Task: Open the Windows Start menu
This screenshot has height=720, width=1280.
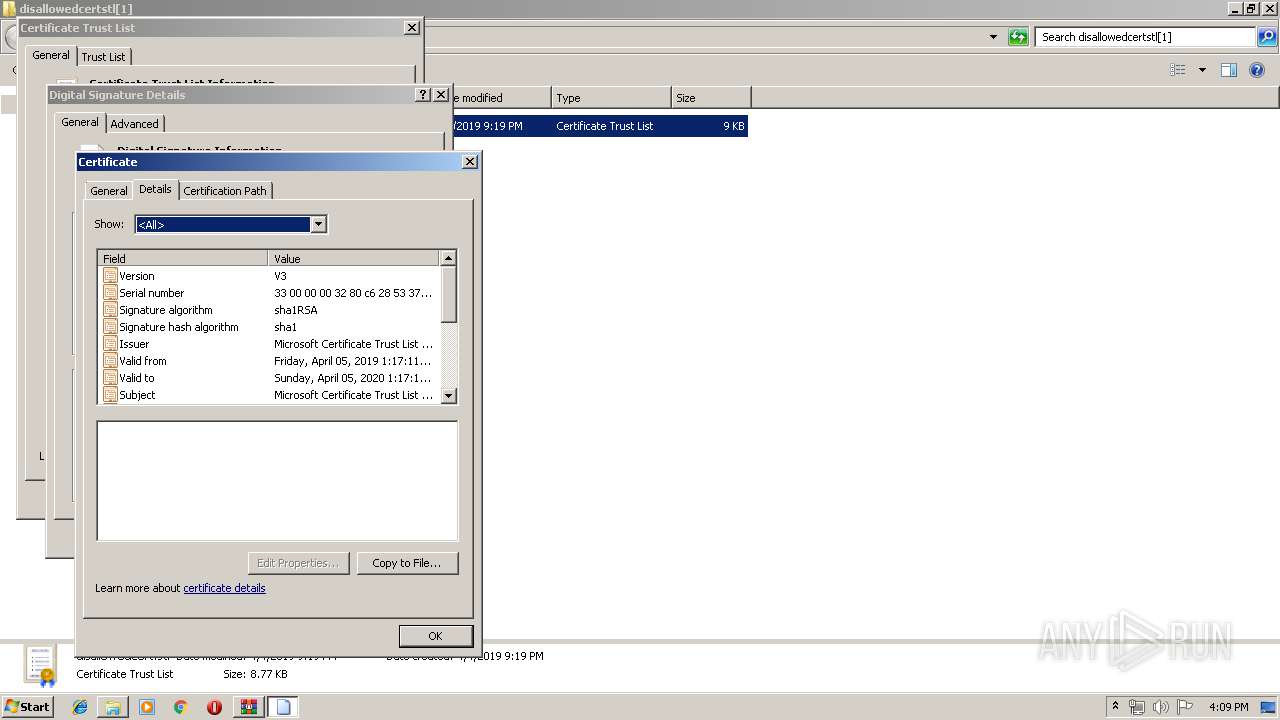Action: coord(28,707)
